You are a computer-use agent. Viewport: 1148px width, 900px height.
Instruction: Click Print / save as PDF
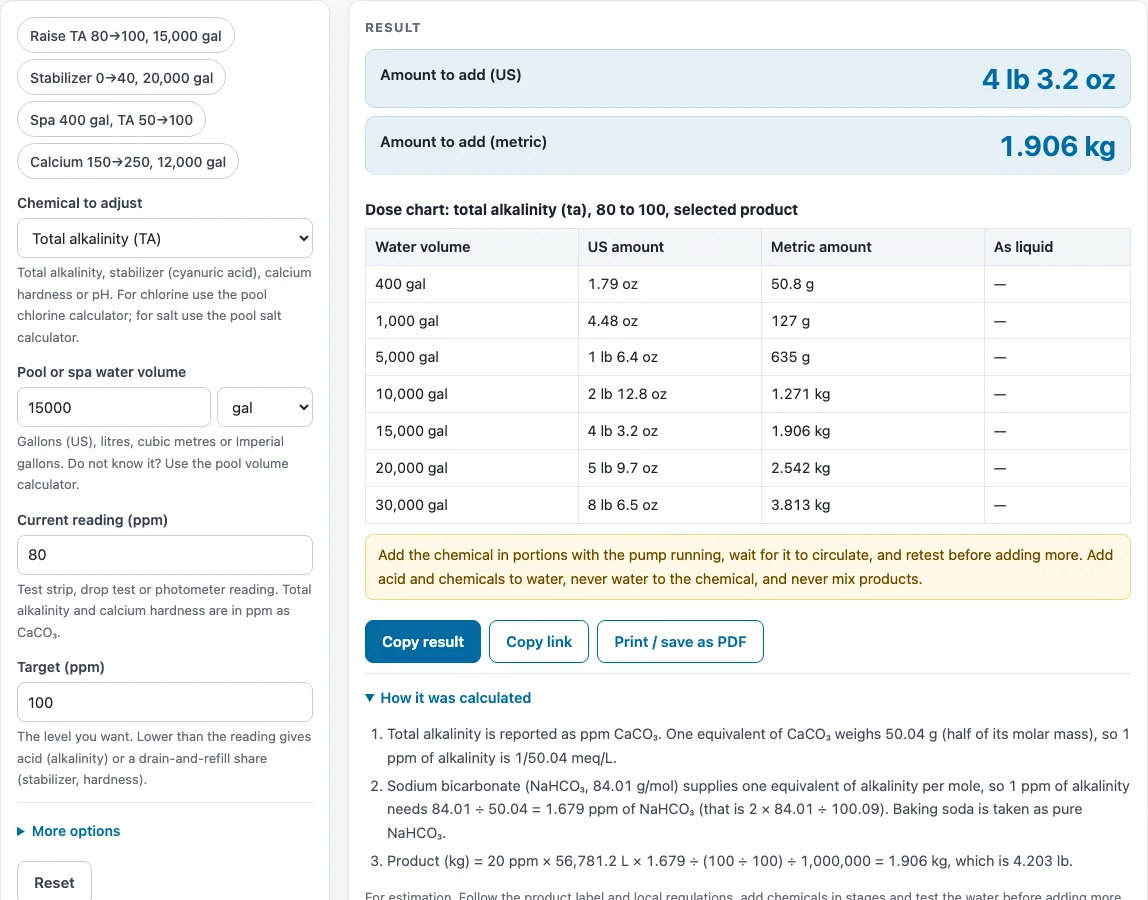tap(680, 641)
